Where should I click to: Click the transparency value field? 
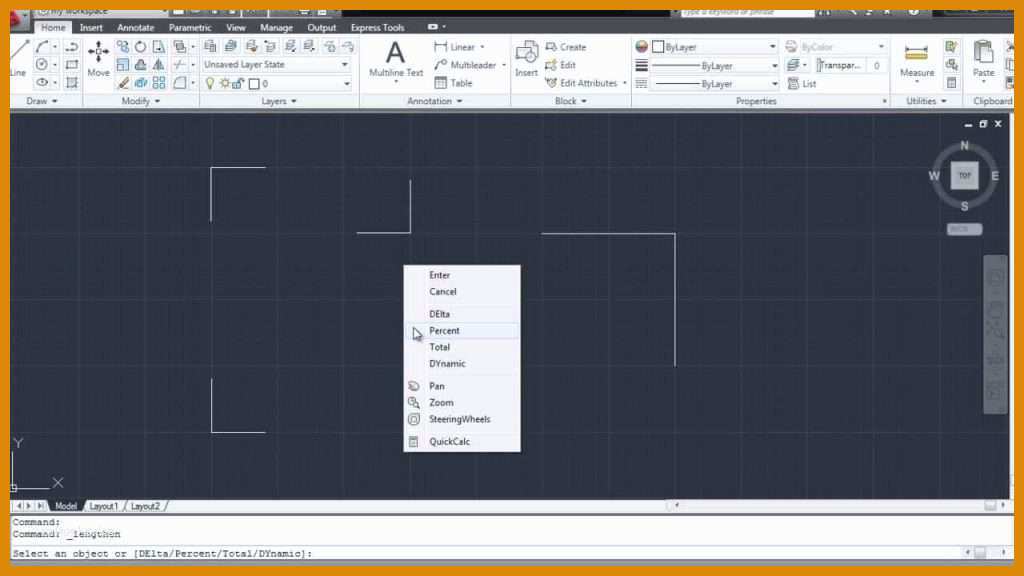point(876,65)
